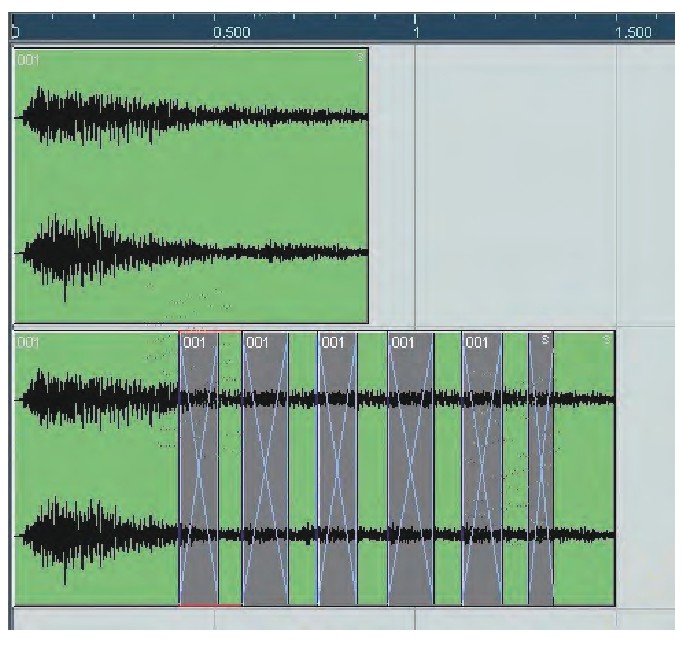Viewport: 681px width, 648px height.
Task: Select the 001 audio event on upper track
Action: [x=191, y=185]
